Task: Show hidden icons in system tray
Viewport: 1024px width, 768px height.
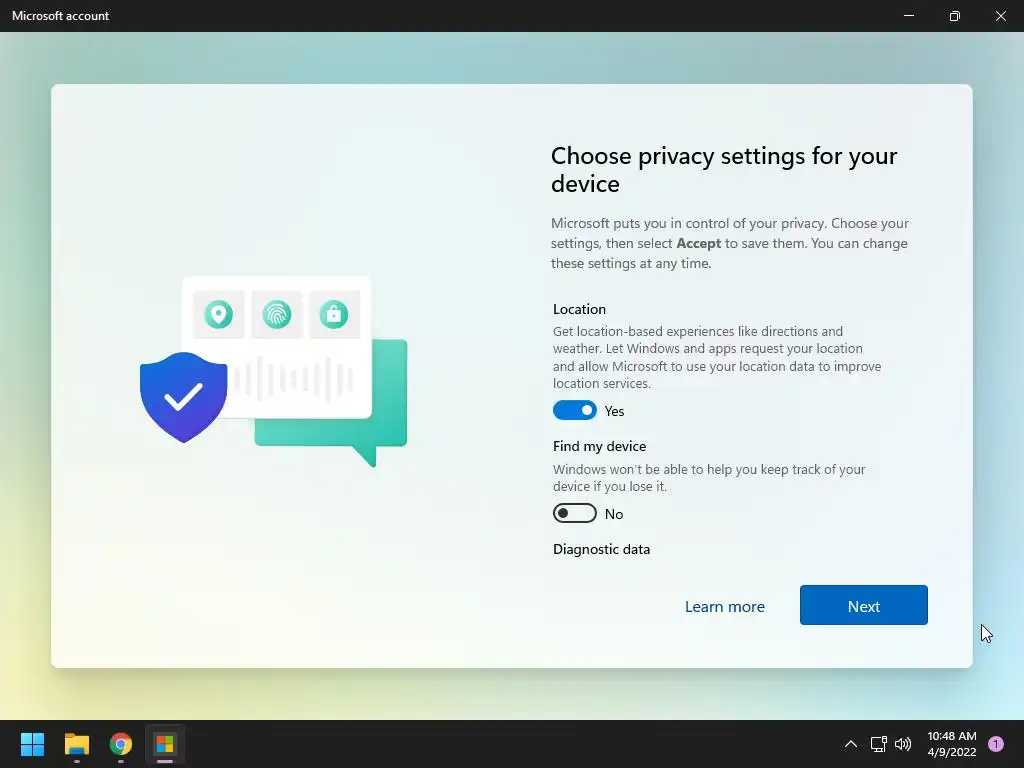Action: [850, 744]
